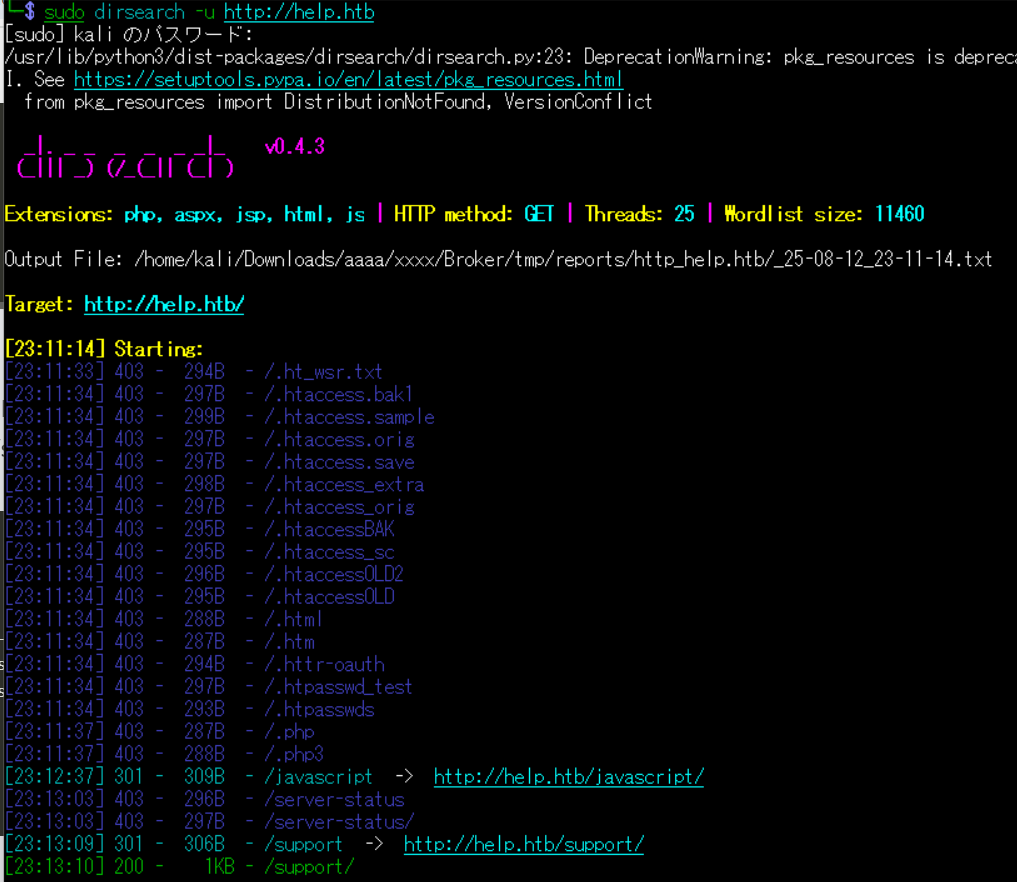The height and width of the screenshot is (882, 1017).
Task: Open the http://help.htb/support/ redirect link
Action: (523, 845)
